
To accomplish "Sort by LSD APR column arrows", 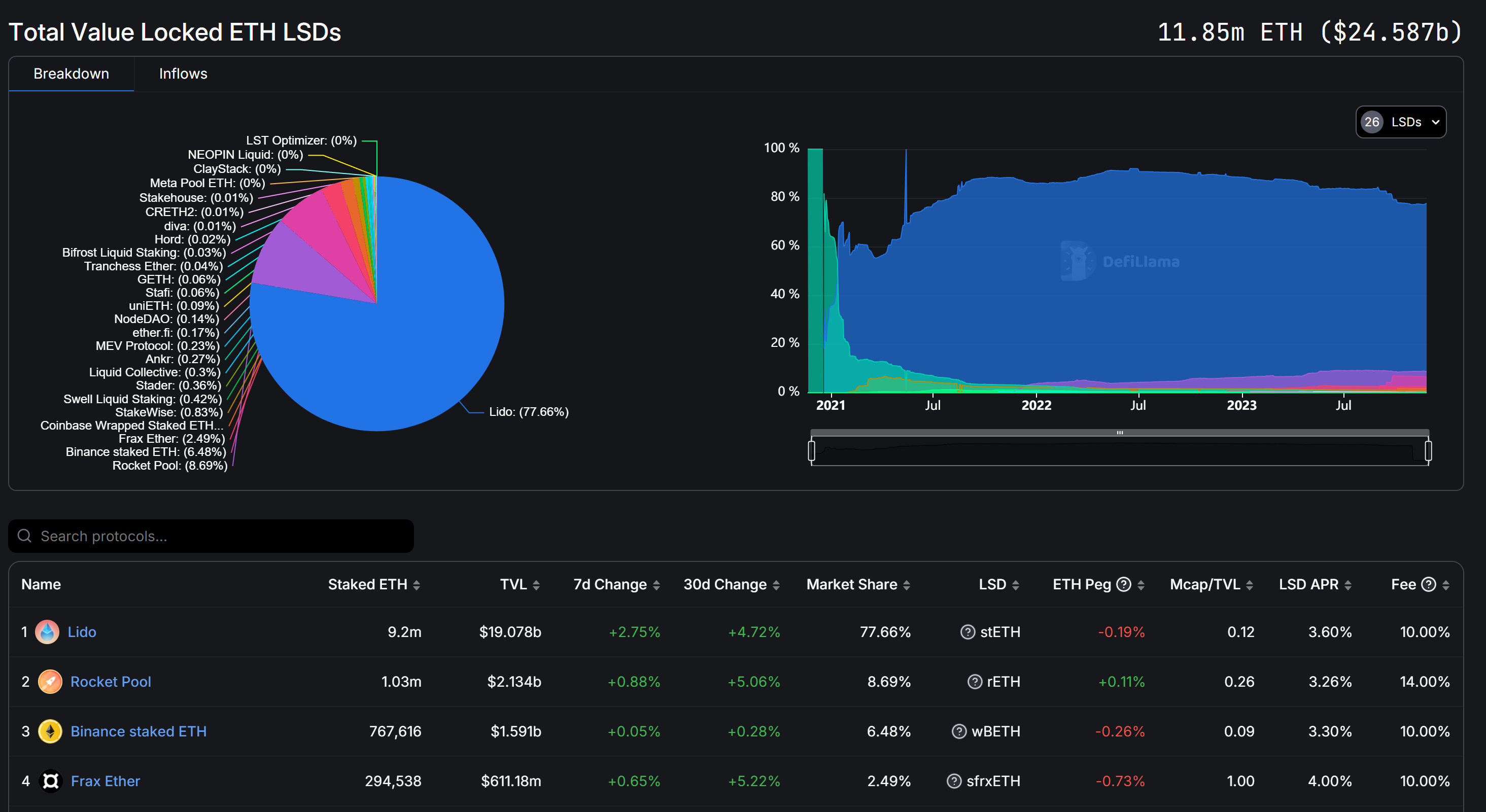I will [1347, 585].
